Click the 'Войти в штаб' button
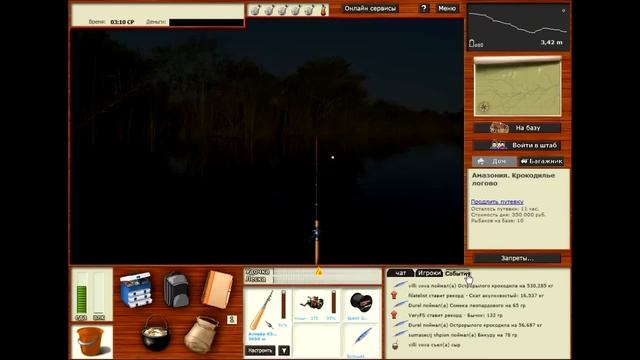This screenshot has height=360, width=640. point(517,145)
